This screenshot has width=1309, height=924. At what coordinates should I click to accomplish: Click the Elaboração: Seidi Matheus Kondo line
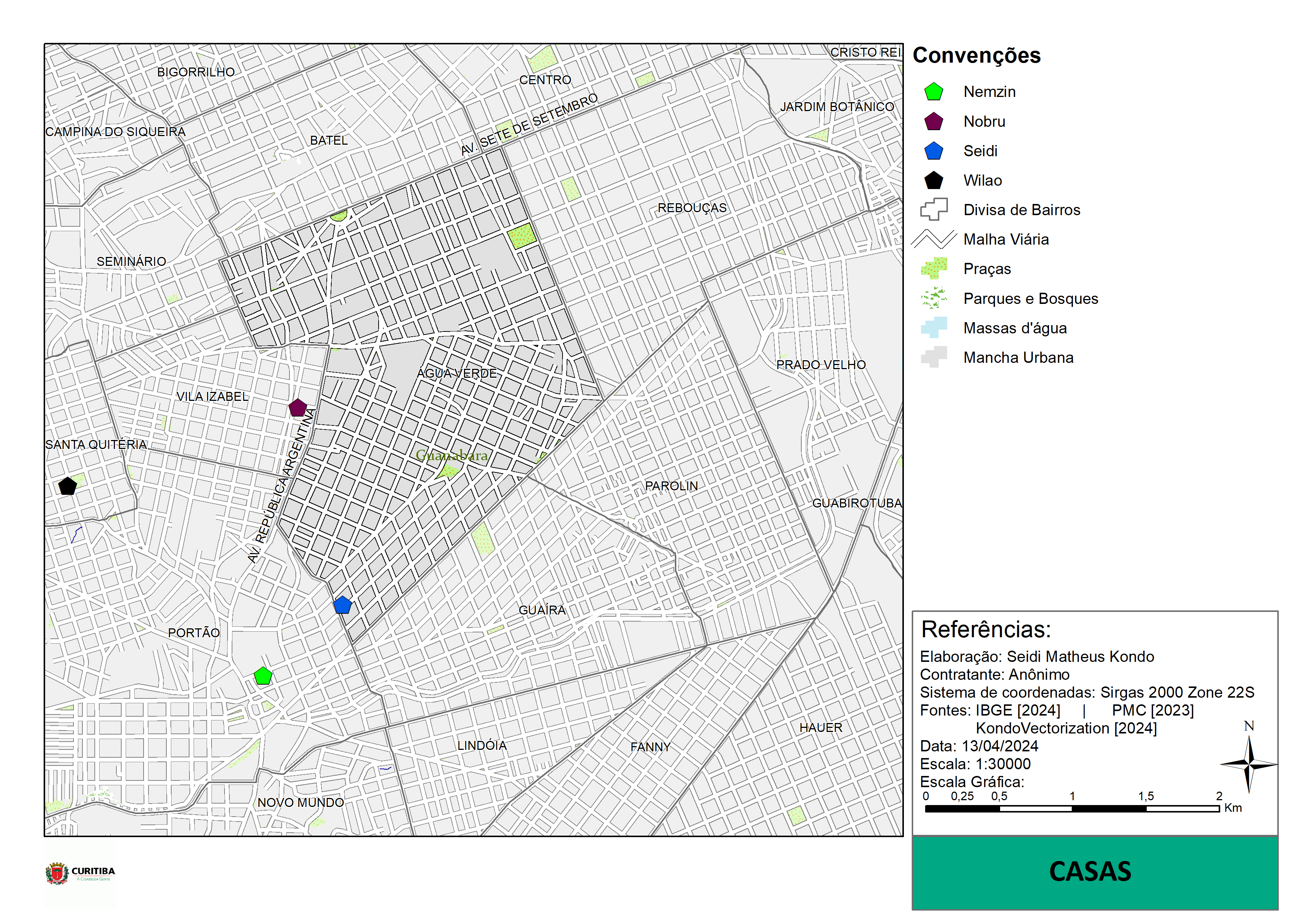[1036, 657]
